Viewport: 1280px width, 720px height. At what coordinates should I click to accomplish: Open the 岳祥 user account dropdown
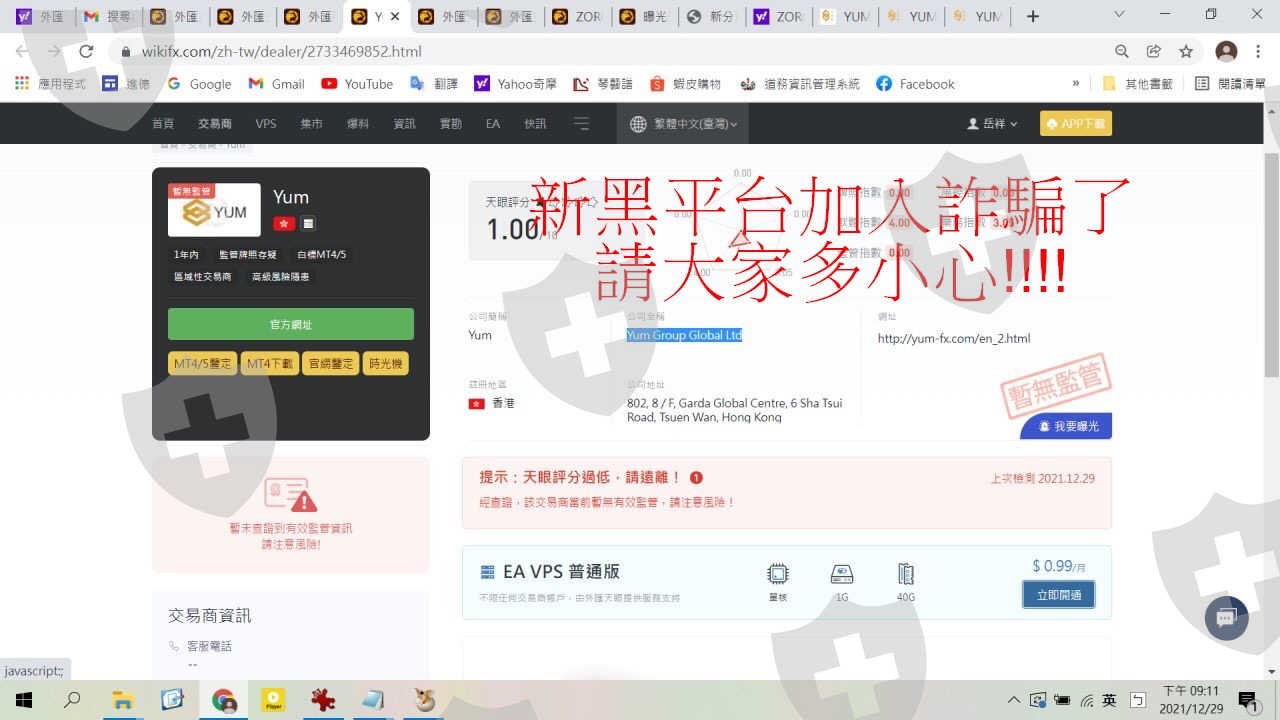pos(992,124)
